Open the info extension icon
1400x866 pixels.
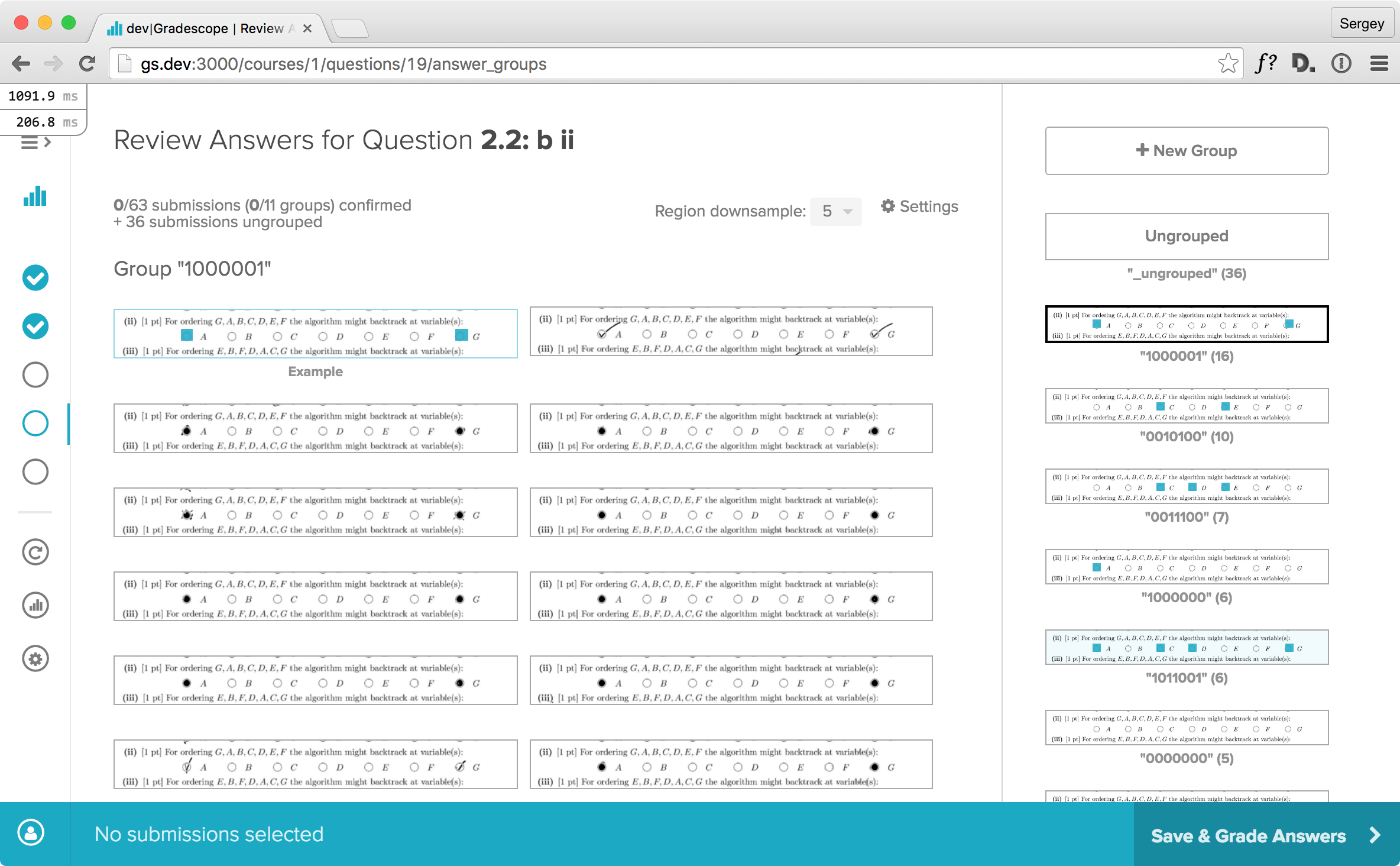[x=1341, y=63]
